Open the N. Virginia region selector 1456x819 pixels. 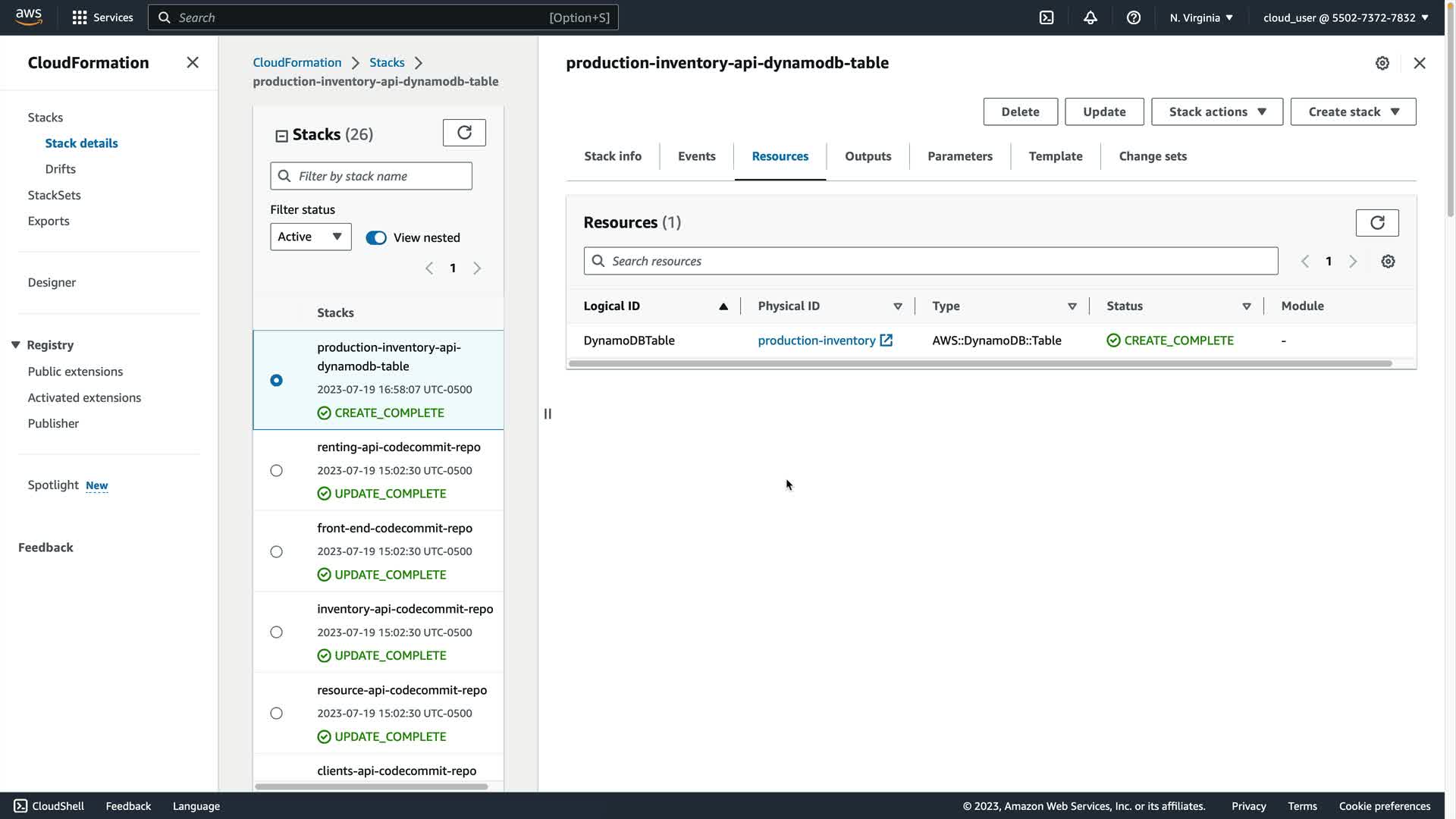pyautogui.click(x=1201, y=17)
